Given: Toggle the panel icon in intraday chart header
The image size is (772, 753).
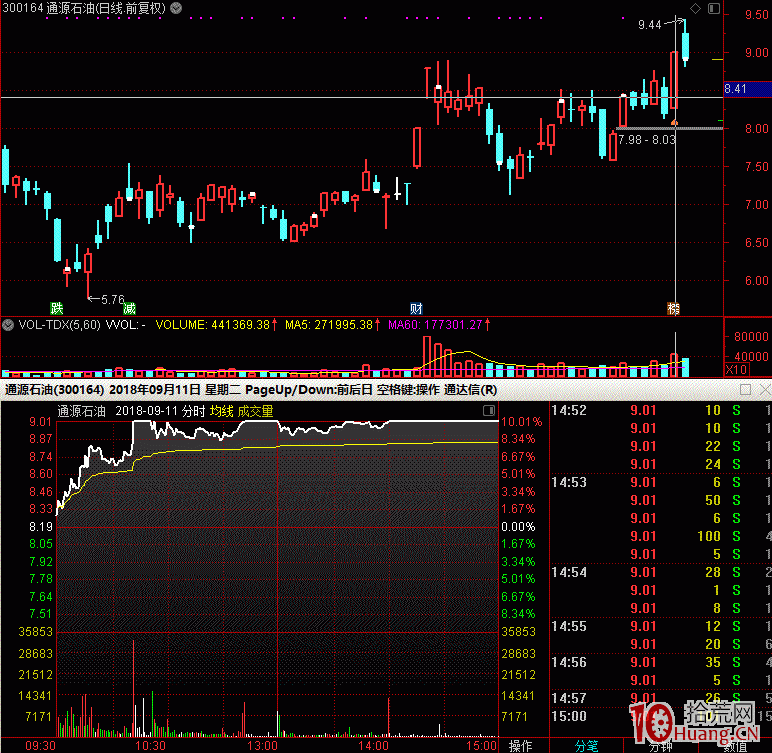Looking at the screenshot, I should tap(489, 410).
